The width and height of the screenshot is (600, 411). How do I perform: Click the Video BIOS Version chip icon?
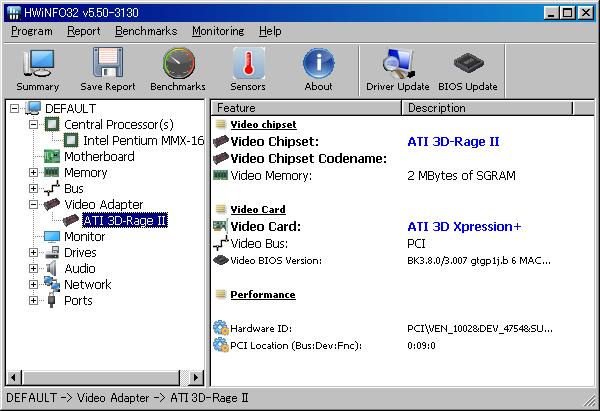(221, 261)
